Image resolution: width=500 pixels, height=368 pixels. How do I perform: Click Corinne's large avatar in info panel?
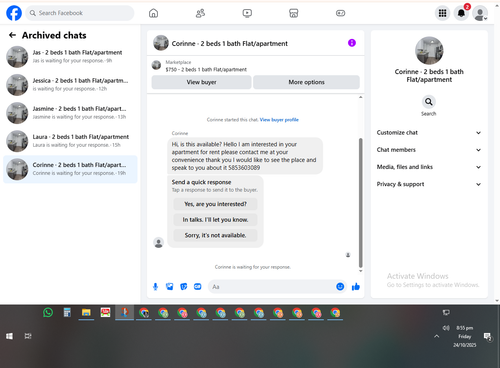point(429,50)
